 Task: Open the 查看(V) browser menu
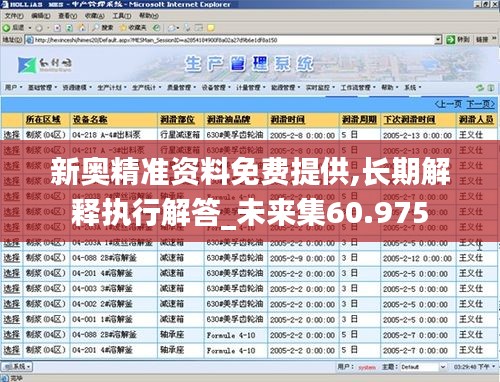pos(68,16)
